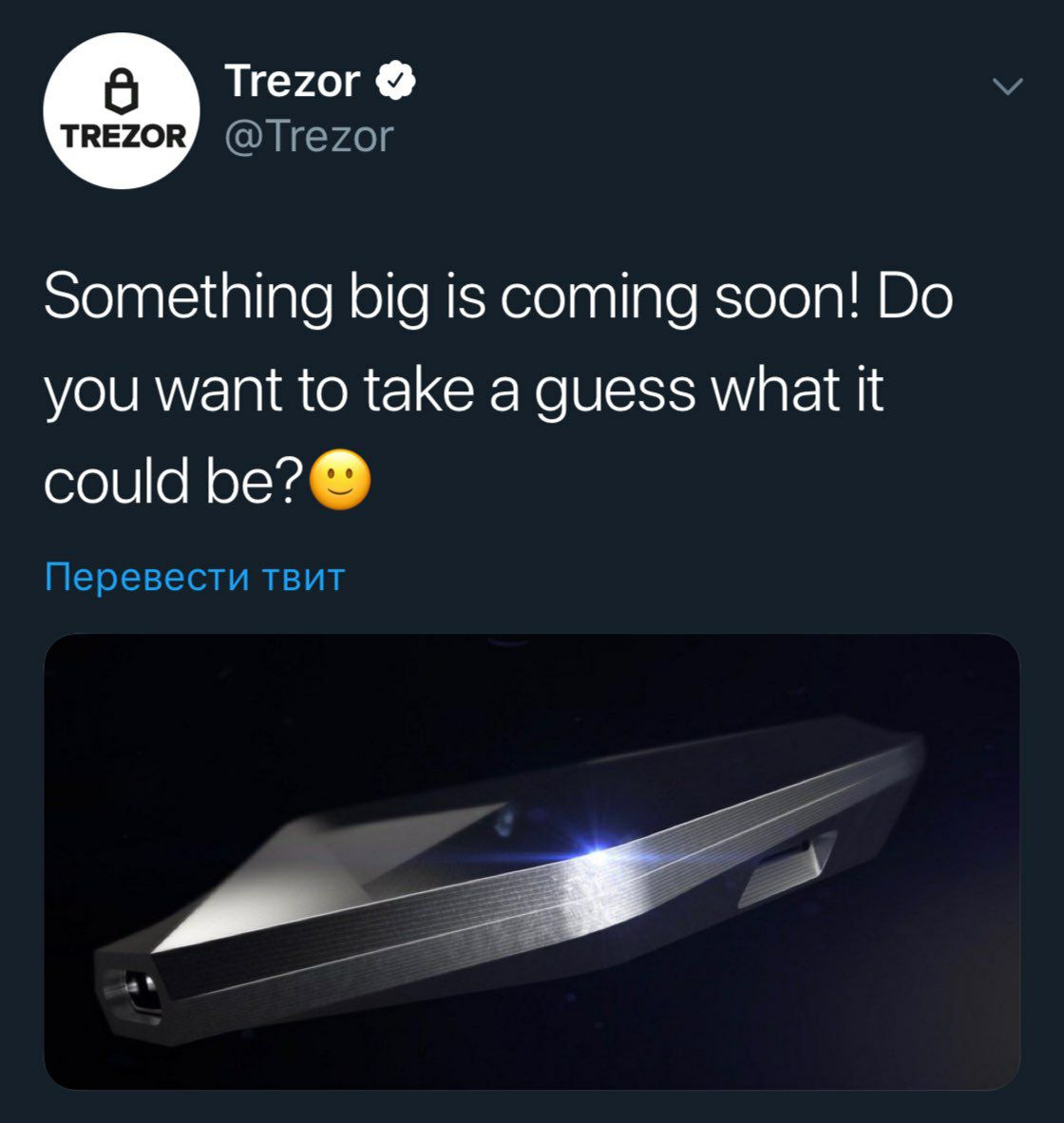Open the tweet options chevron menu
The width and height of the screenshot is (1064, 1123).
[x=1008, y=86]
